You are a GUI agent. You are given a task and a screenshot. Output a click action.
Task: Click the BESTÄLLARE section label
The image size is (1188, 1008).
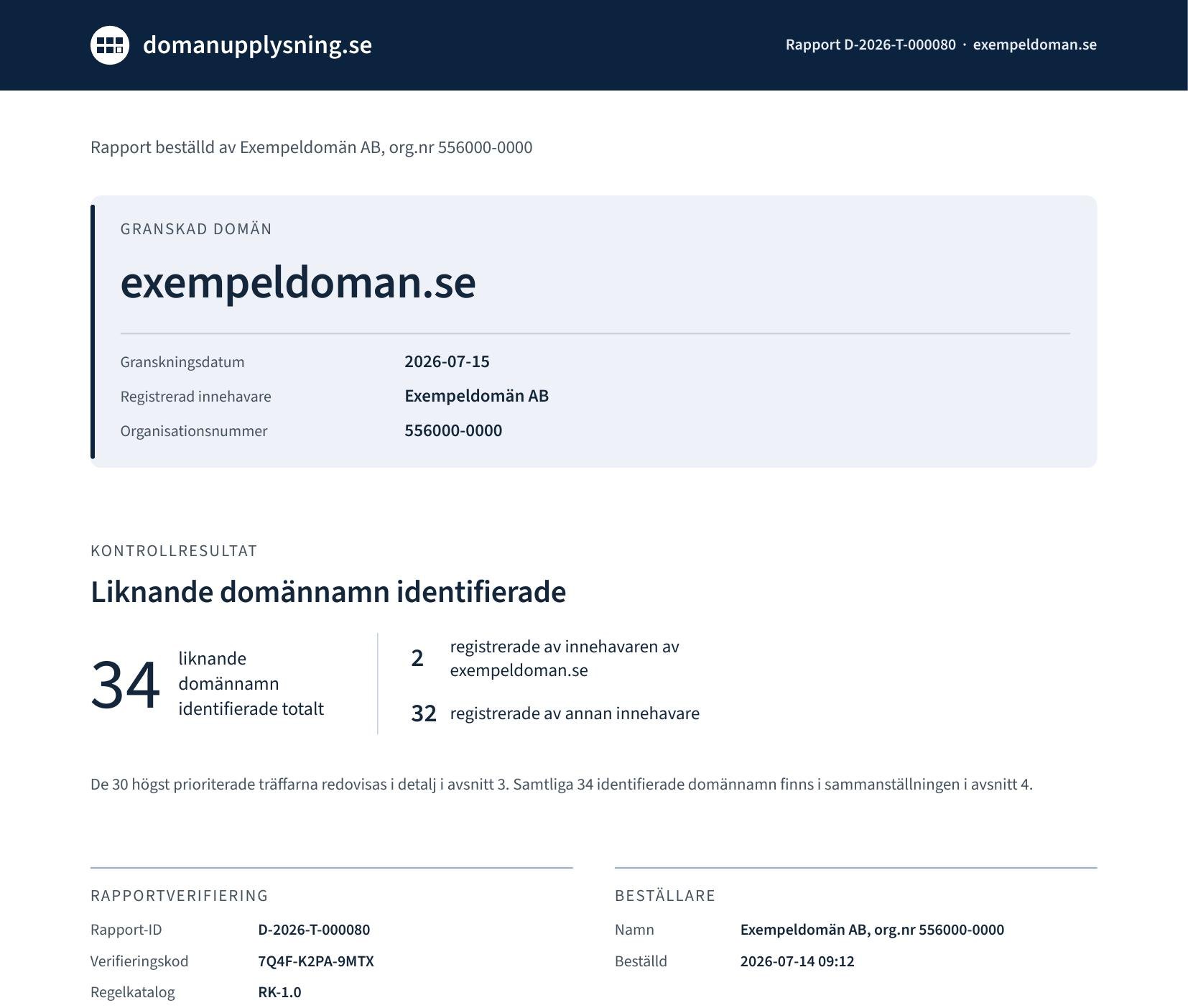(x=665, y=896)
